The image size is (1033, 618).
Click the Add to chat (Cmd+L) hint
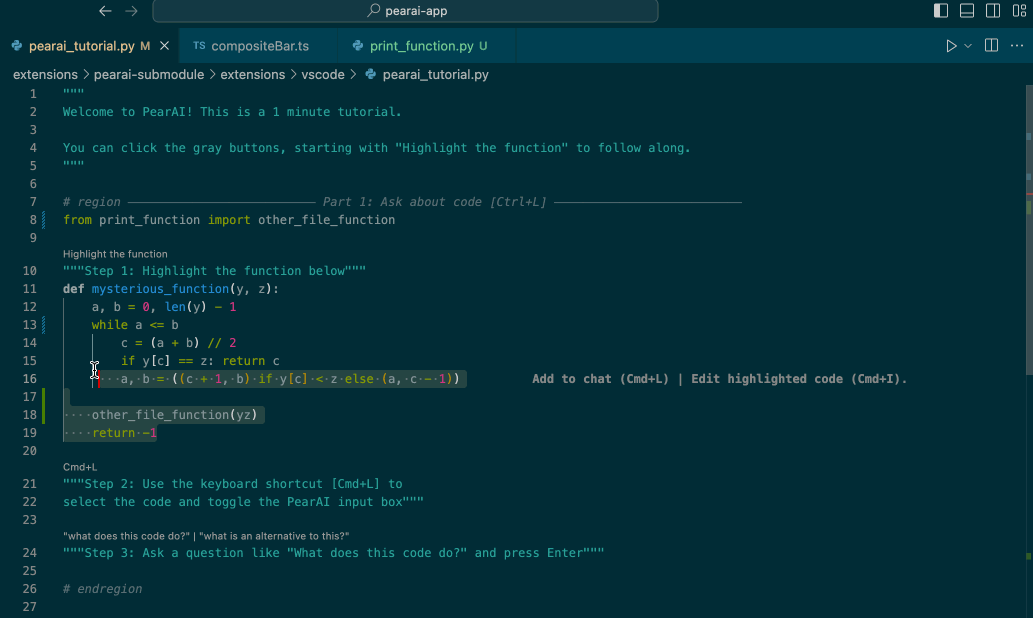pos(600,379)
